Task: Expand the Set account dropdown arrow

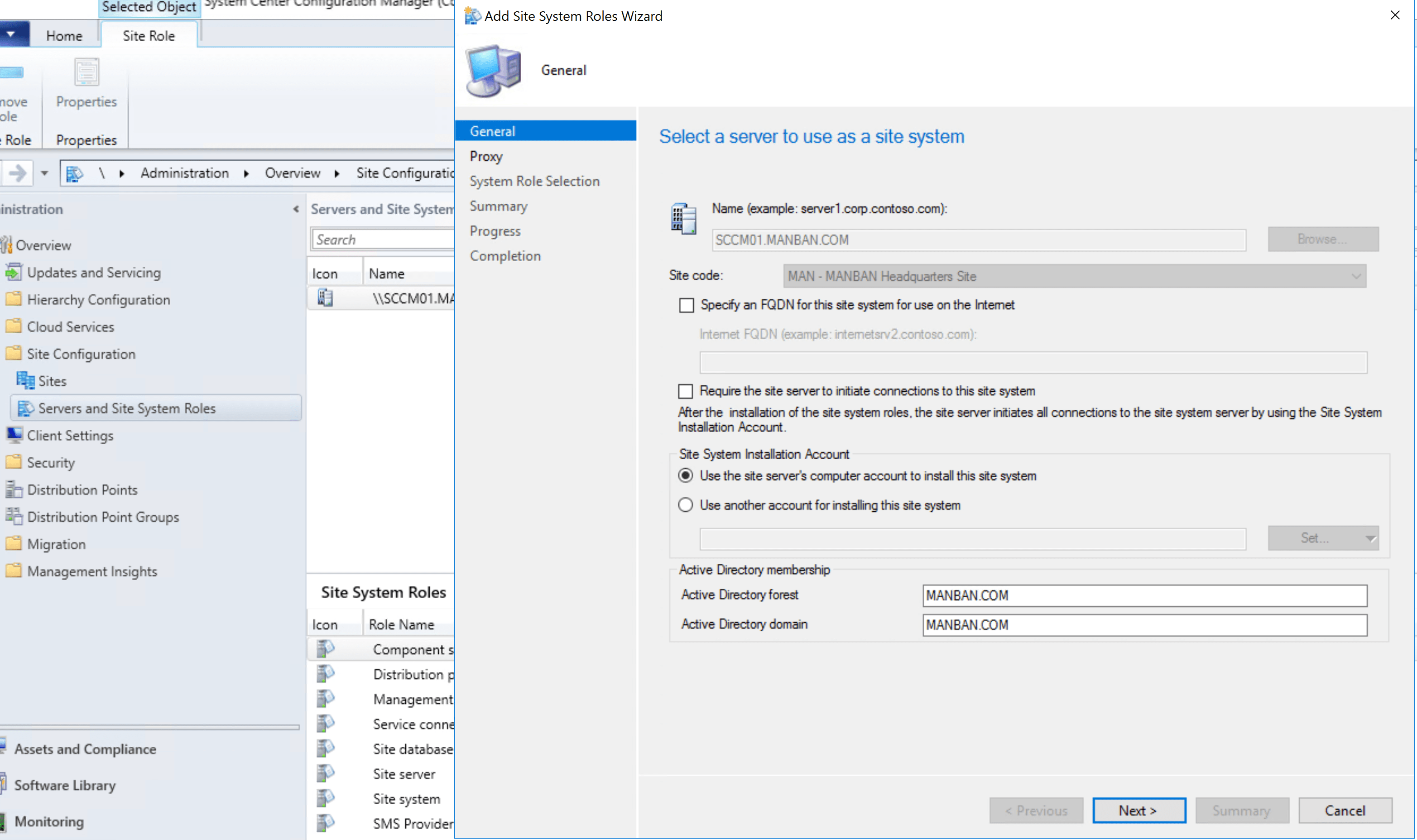Action: 1370,538
